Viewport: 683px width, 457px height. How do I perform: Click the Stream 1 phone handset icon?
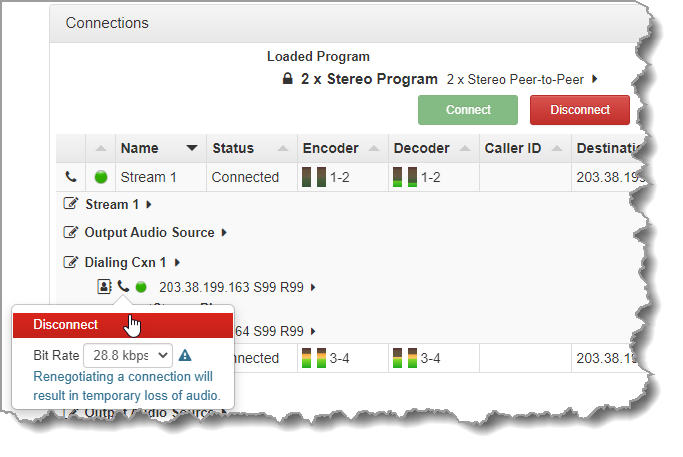point(70,177)
